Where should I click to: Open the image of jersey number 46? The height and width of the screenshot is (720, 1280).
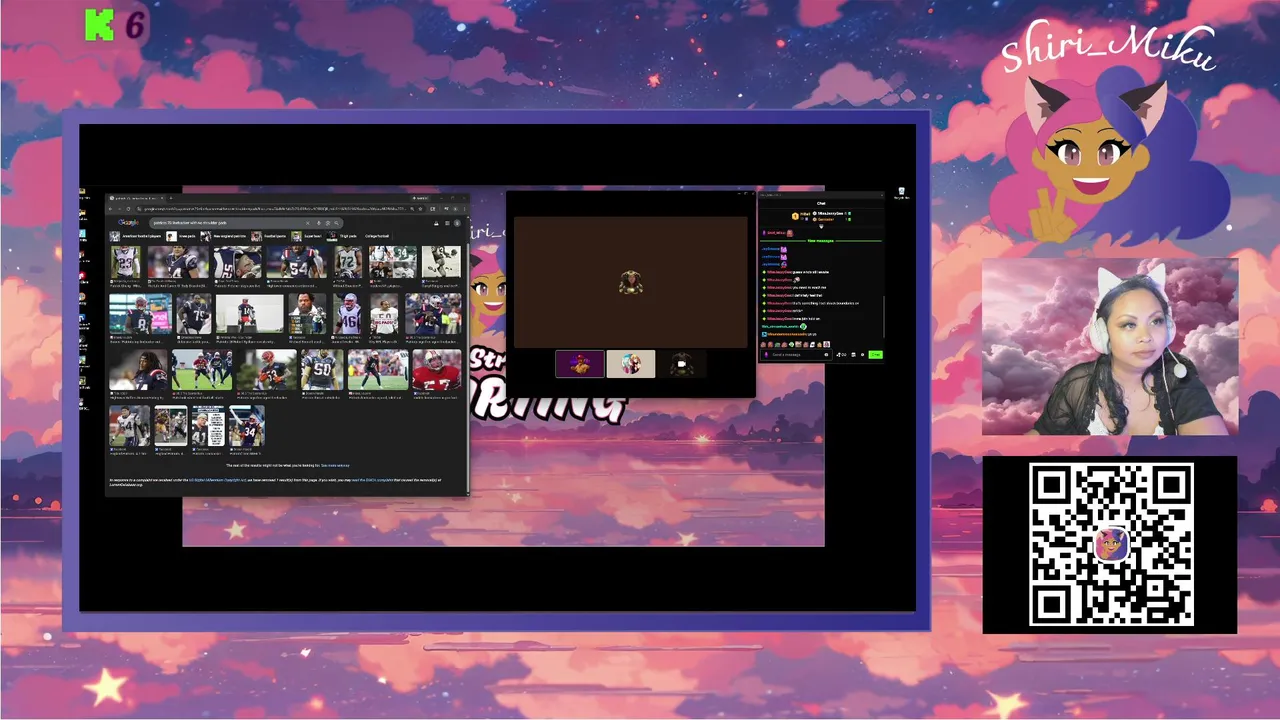click(346, 314)
